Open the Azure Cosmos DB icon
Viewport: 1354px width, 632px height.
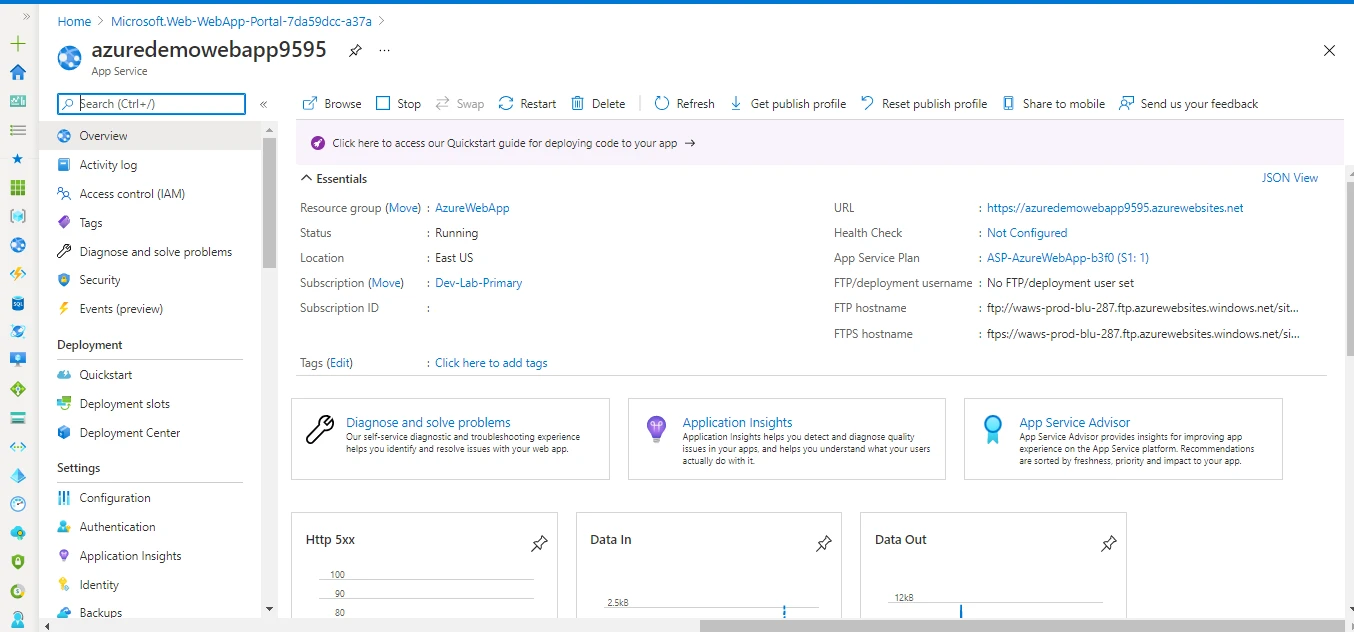coord(16,330)
